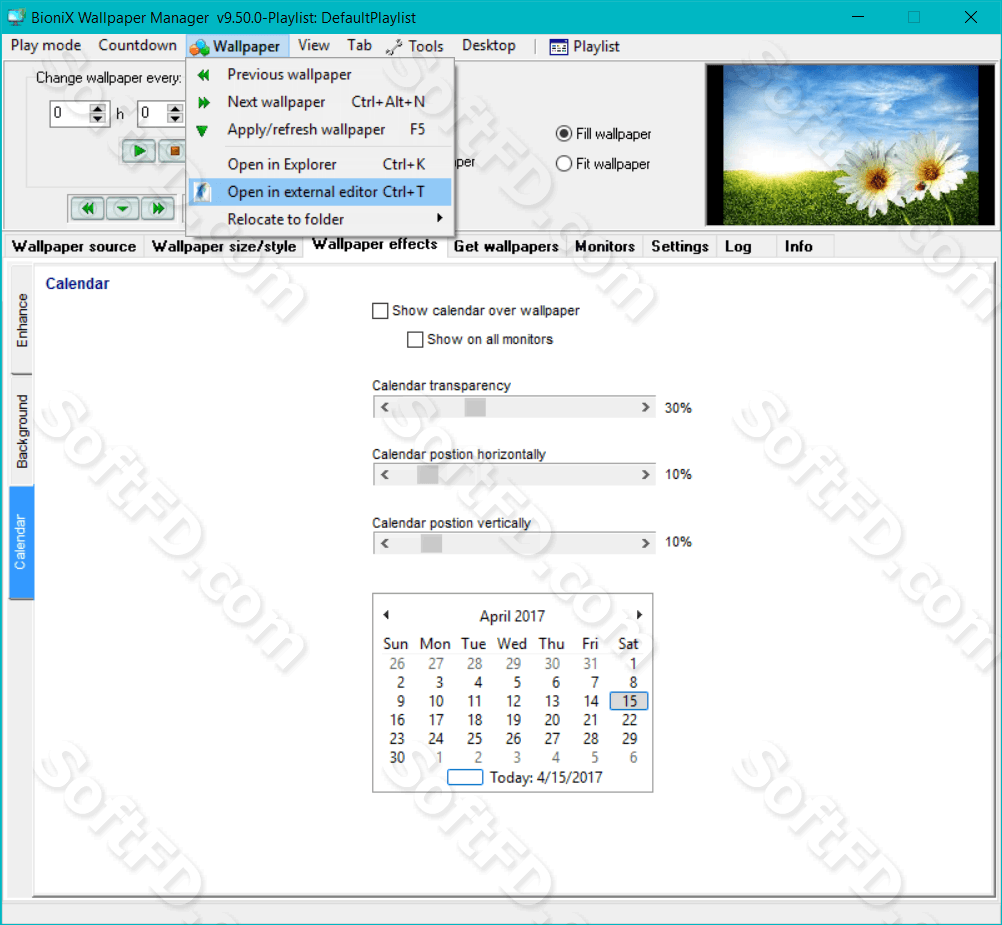The image size is (1002, 925).
Task: Select the Fit wallpaper radio button
Action: click(564, 164)
